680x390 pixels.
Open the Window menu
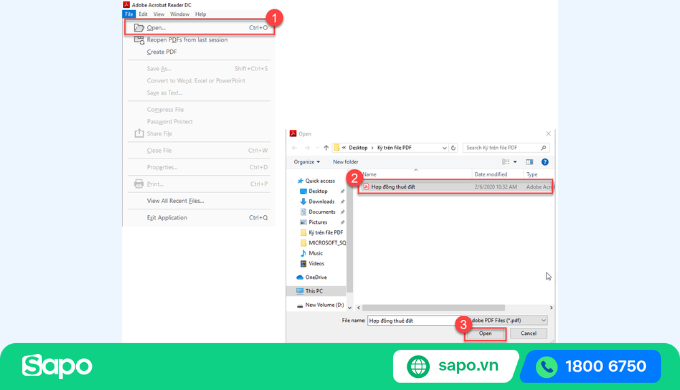[x=180, y=14]
